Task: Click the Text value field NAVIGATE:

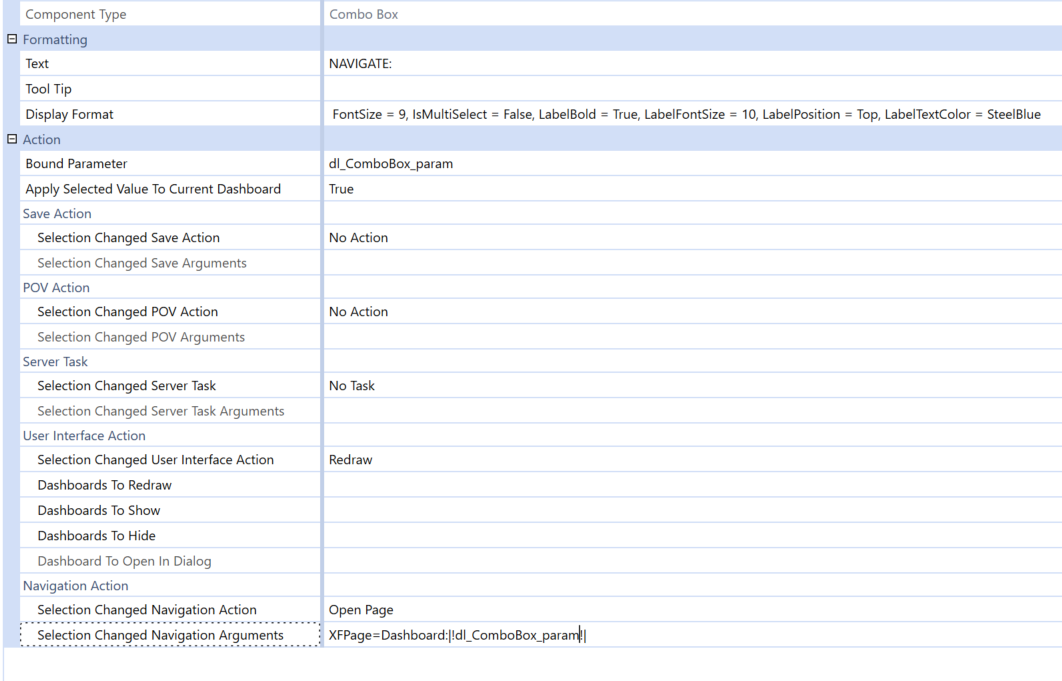Action: 690,64
